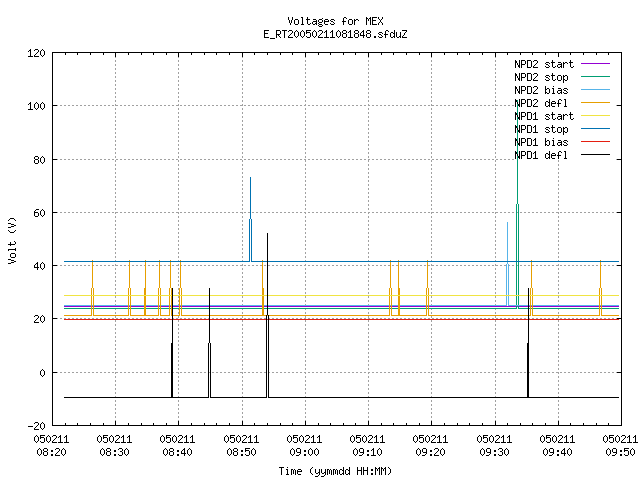Image resolution: width=640 pixels, height=480 pixels.
Task: Click the x-axis tick label 08:50
Action: click(x=241, y=452)
